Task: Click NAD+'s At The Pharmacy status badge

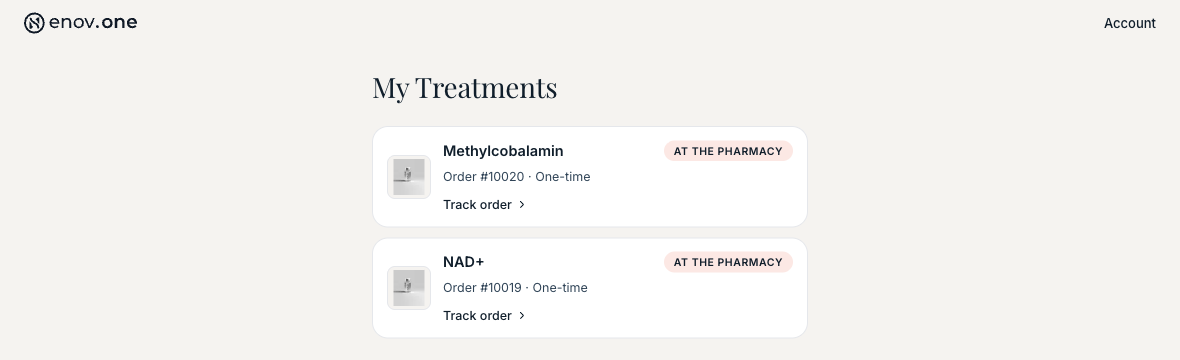Action: point(728,262)
